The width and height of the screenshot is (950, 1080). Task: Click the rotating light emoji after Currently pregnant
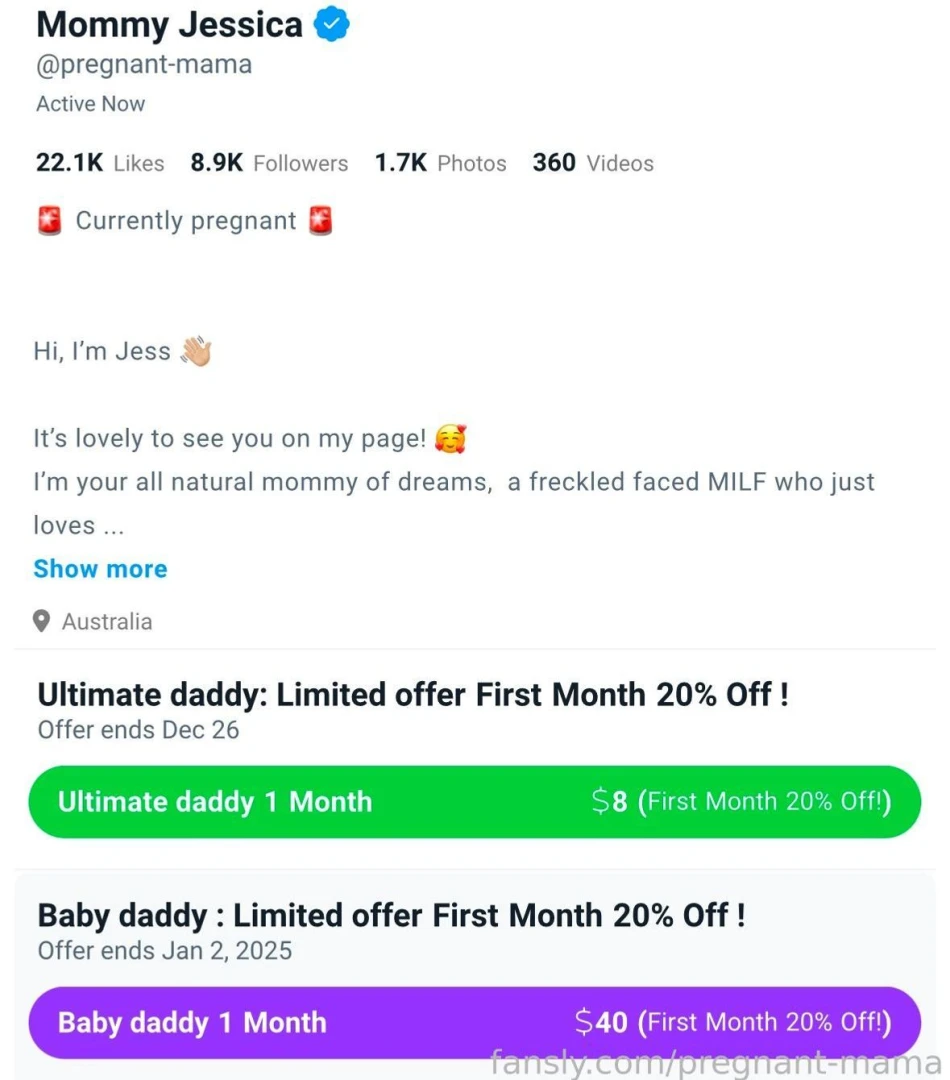click(x=319, y=220)
